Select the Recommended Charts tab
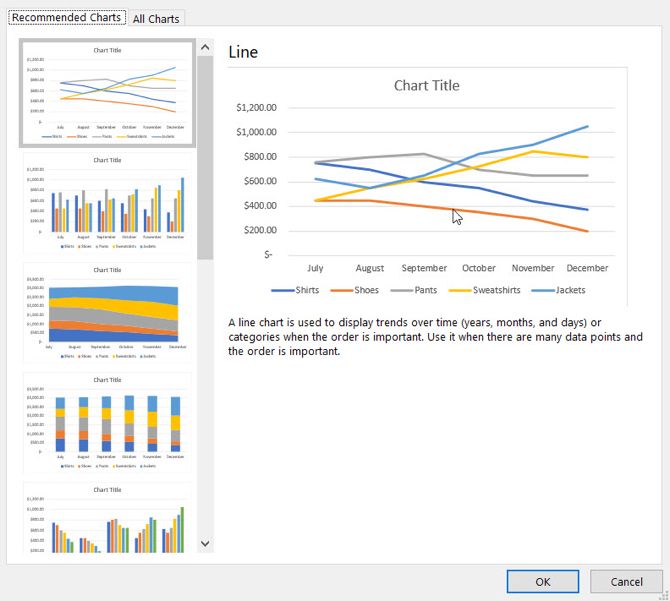Screen dimensions: 670x601 pyautogui.click(x=66, y=17)
